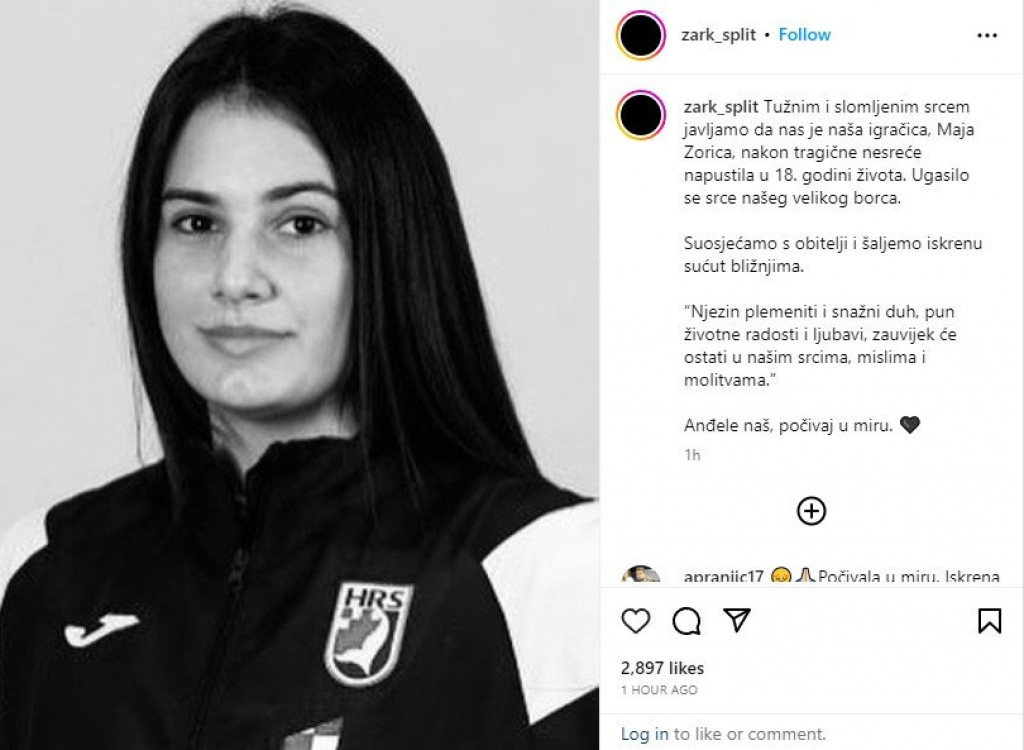
Task: Click the 1 HOUR AGO post timestamp
Action: coord(659,690)
